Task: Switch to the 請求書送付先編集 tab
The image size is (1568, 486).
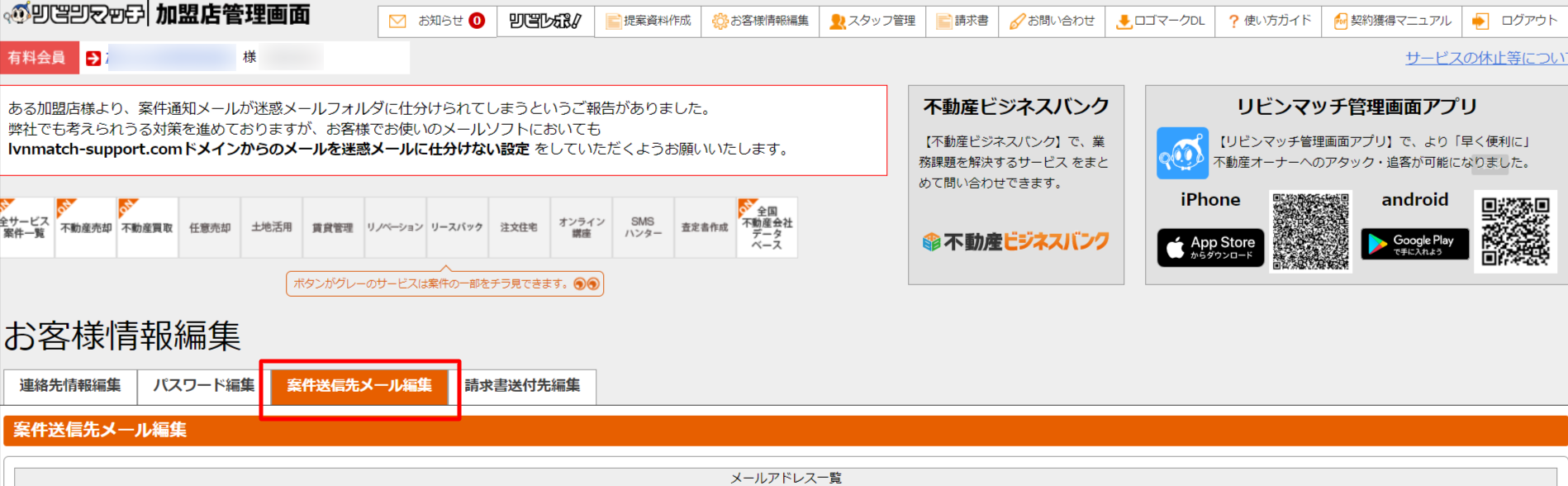Action: click(x=522, y=386)
